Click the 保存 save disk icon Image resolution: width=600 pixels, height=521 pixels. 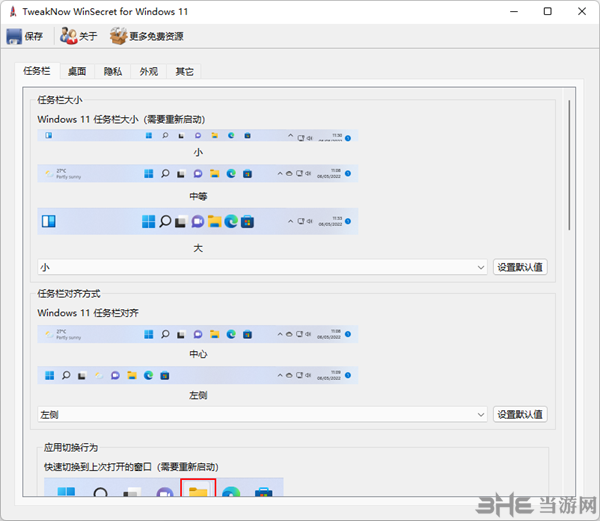coord(14,36)
